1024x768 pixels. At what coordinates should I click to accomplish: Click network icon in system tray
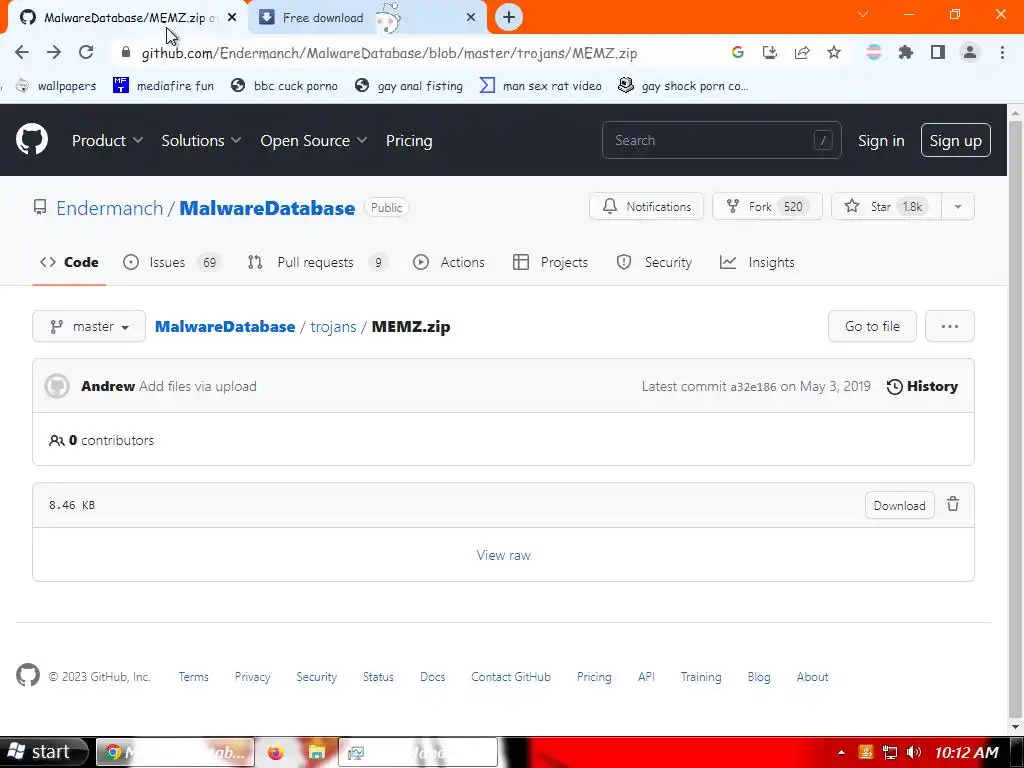(x=889, y=752)
